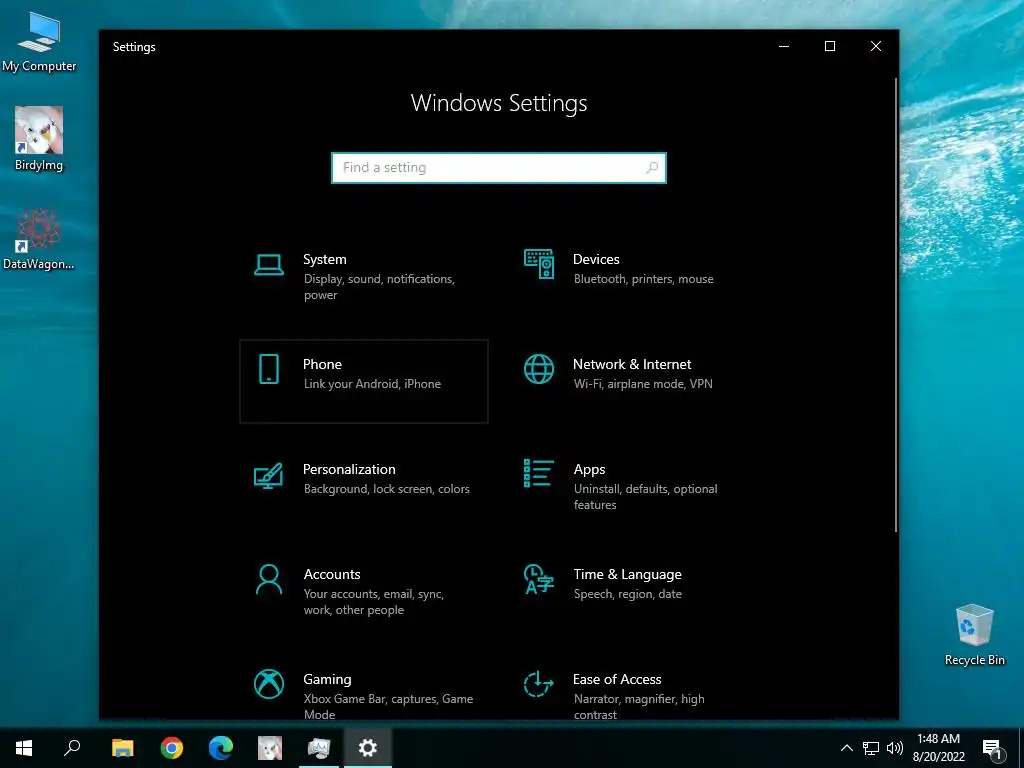Open the Time & Language icon
Image resolution: width=1024 pixels, height=768 pixels.
539,579
